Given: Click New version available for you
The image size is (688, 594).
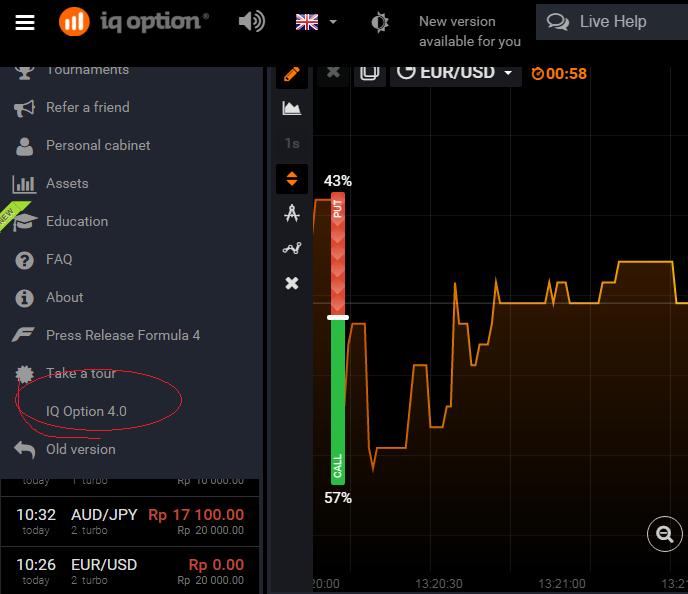Looking at the screenshot, I should pos(469,31).
